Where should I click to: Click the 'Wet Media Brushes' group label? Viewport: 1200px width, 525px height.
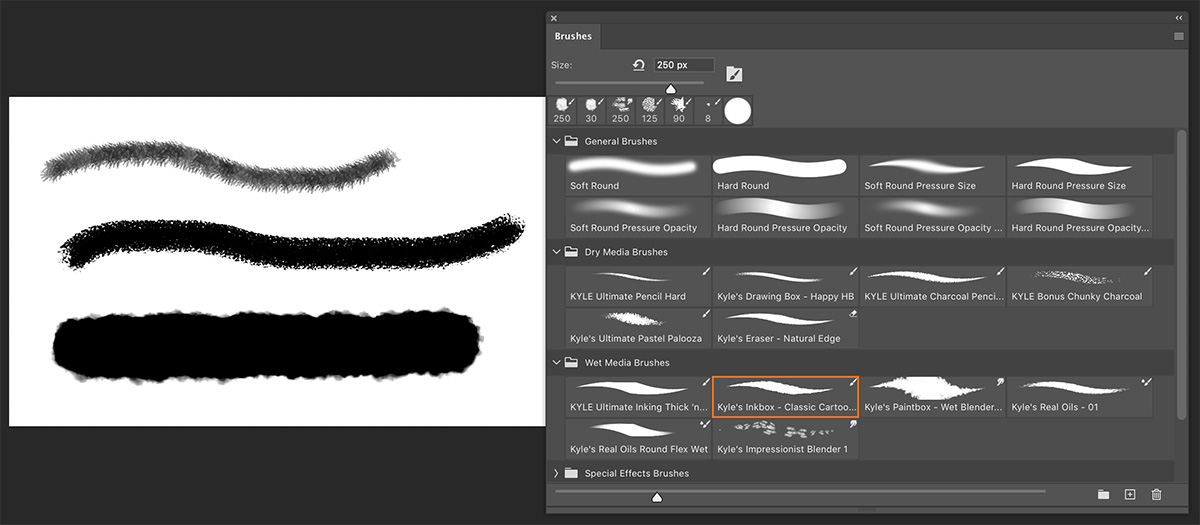pos(627,363)
